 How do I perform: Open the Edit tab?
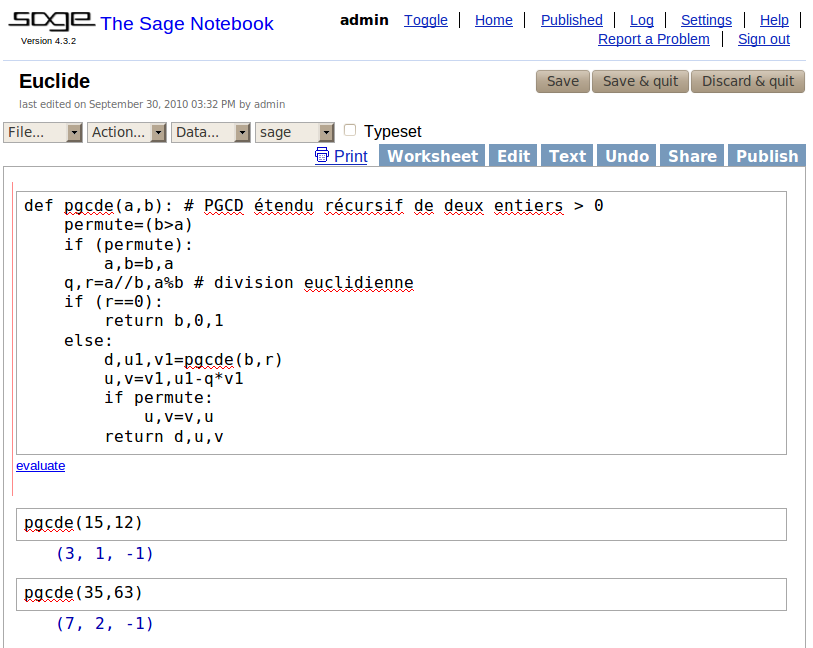point(513,156)
